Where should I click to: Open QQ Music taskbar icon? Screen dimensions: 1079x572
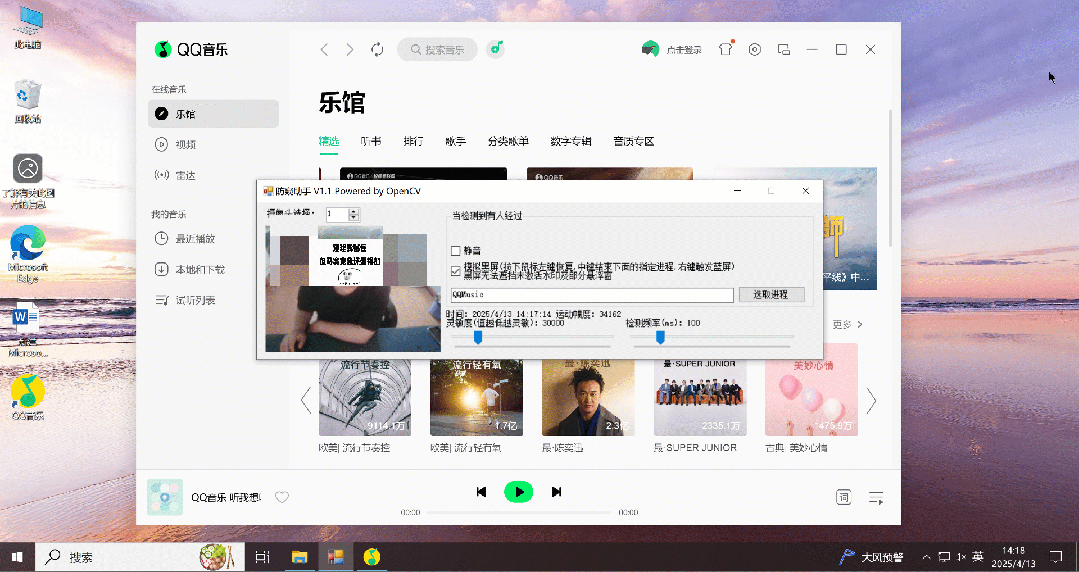[x=372, y=557]
